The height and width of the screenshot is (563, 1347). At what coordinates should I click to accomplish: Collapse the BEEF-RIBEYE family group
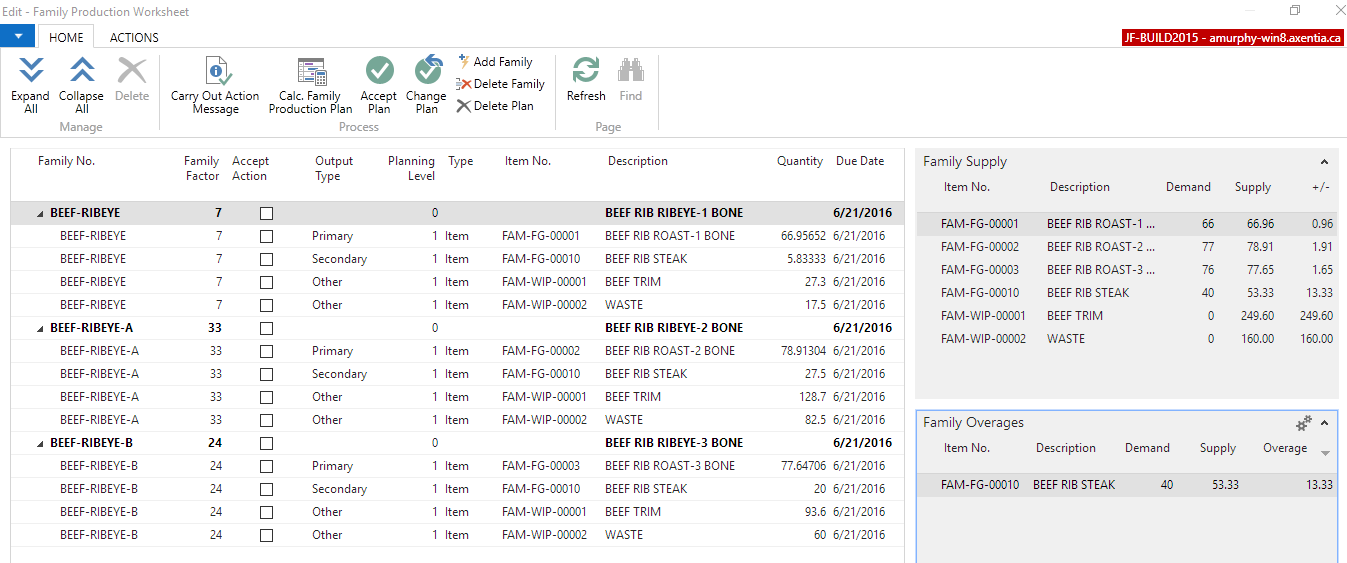point(41,214)
